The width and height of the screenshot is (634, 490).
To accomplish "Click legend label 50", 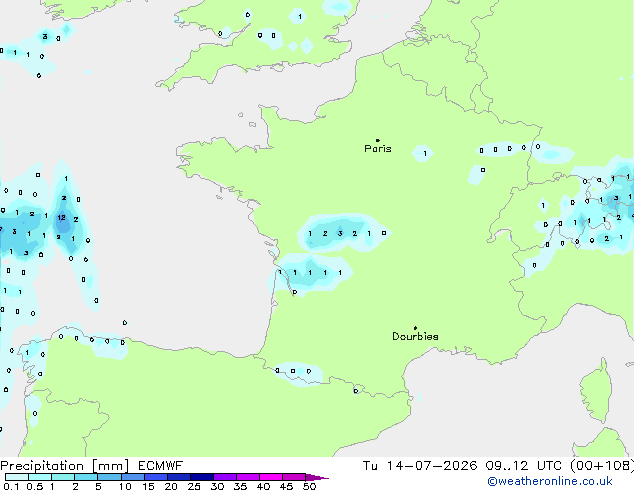I will click(x=309, y=486).
